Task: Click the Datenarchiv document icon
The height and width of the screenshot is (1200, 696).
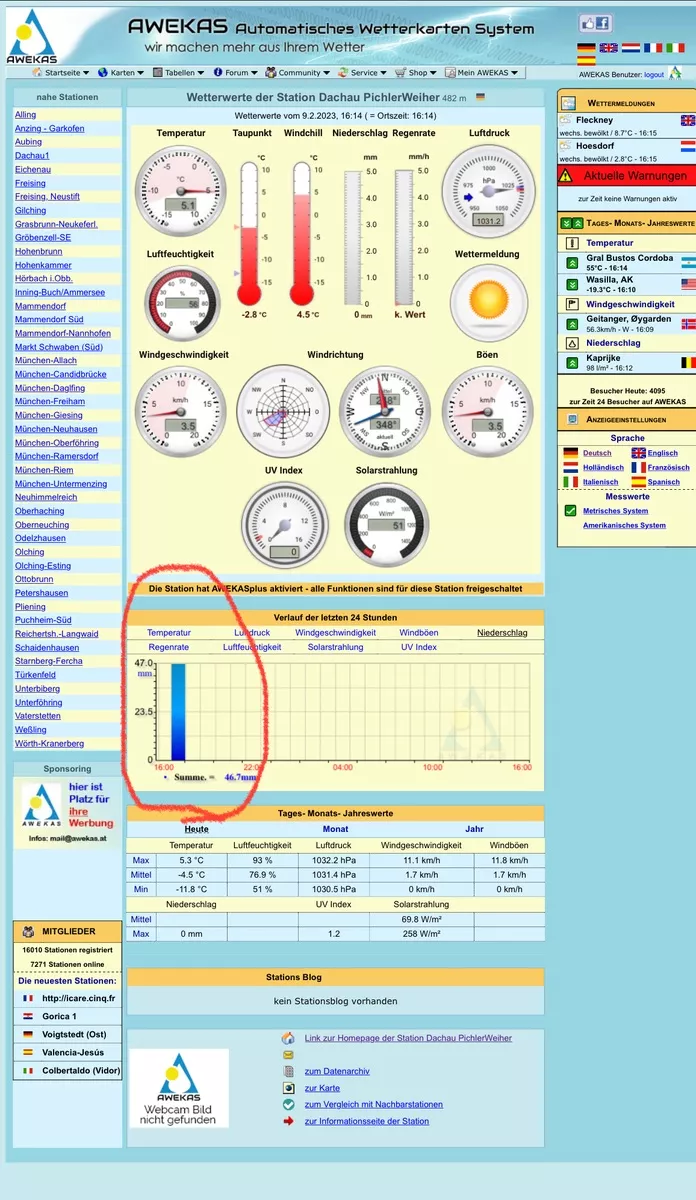Action: 288,1071
